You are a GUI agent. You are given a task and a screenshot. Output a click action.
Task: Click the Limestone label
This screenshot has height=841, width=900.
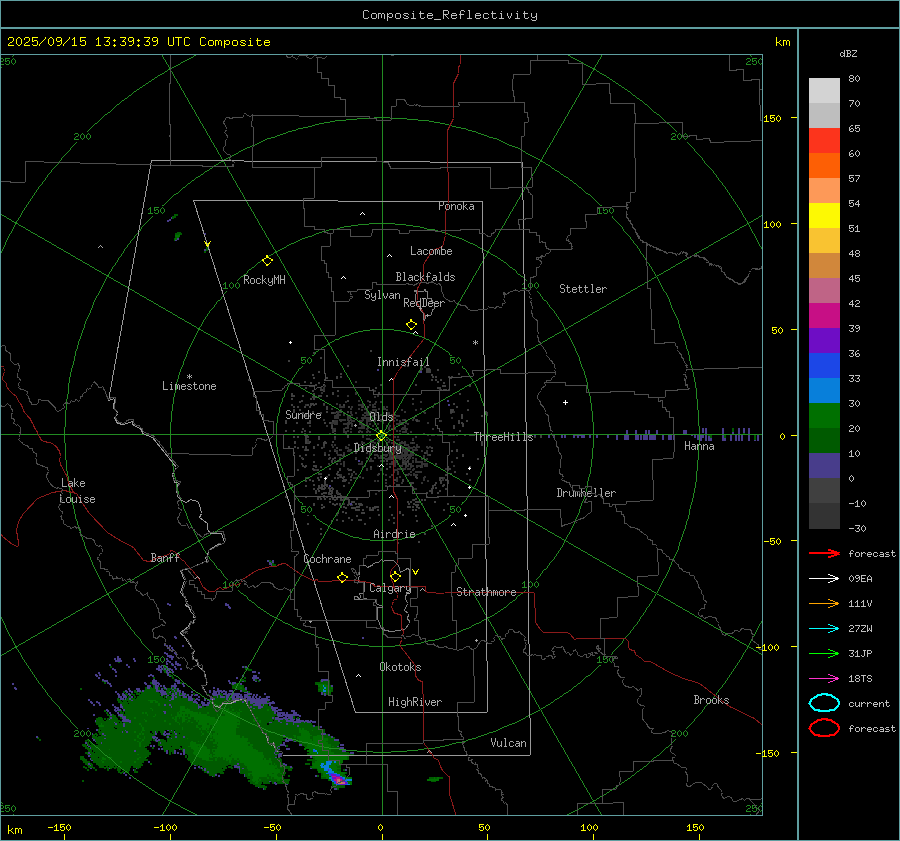tap(189, 386)
